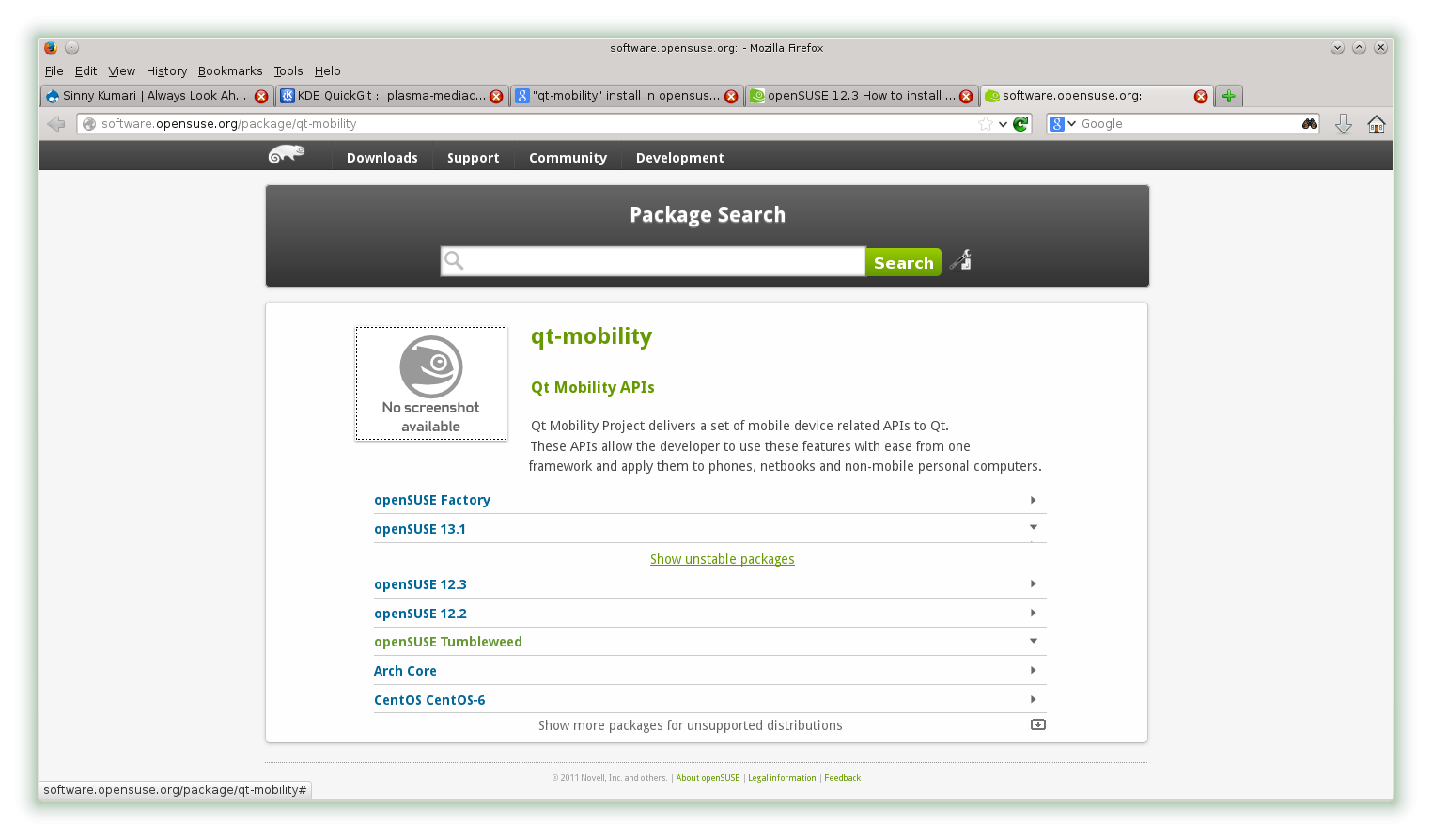Close the KDE QuickGit tab
The width and height of the screenshot is (1432, 840).
tap(496, 96)
